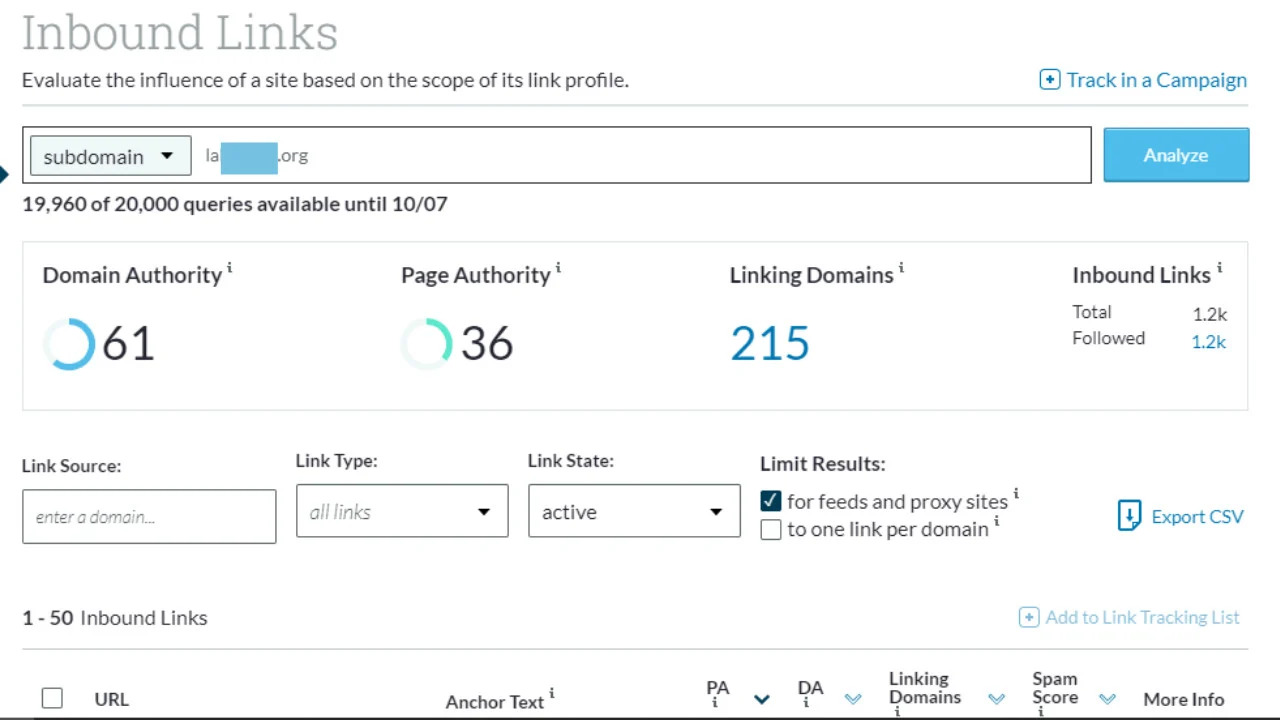Screen dimensions: 1280x720
Task: Open the Page Authority info tooltip
Action: 559,266
